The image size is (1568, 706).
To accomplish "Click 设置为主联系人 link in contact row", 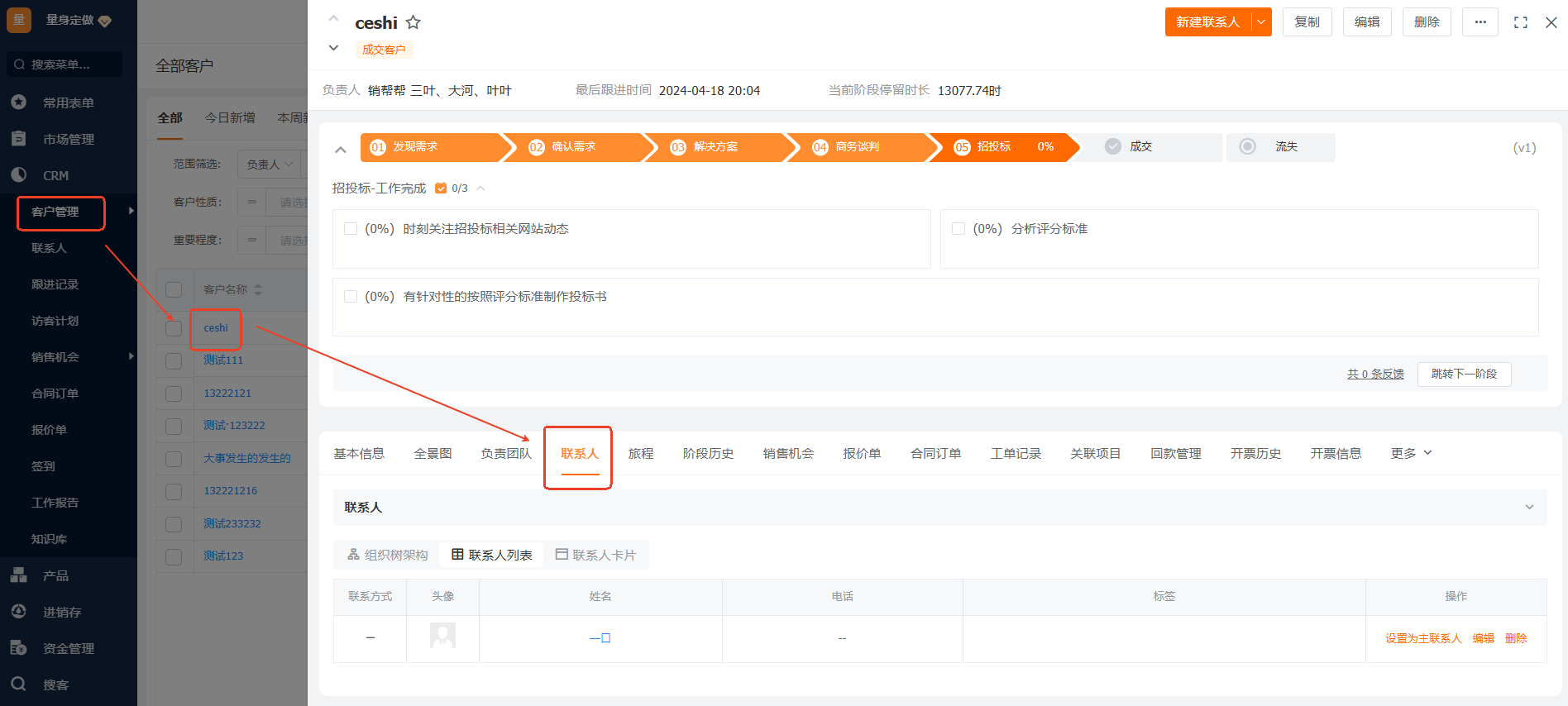I will pos(1423,638).
